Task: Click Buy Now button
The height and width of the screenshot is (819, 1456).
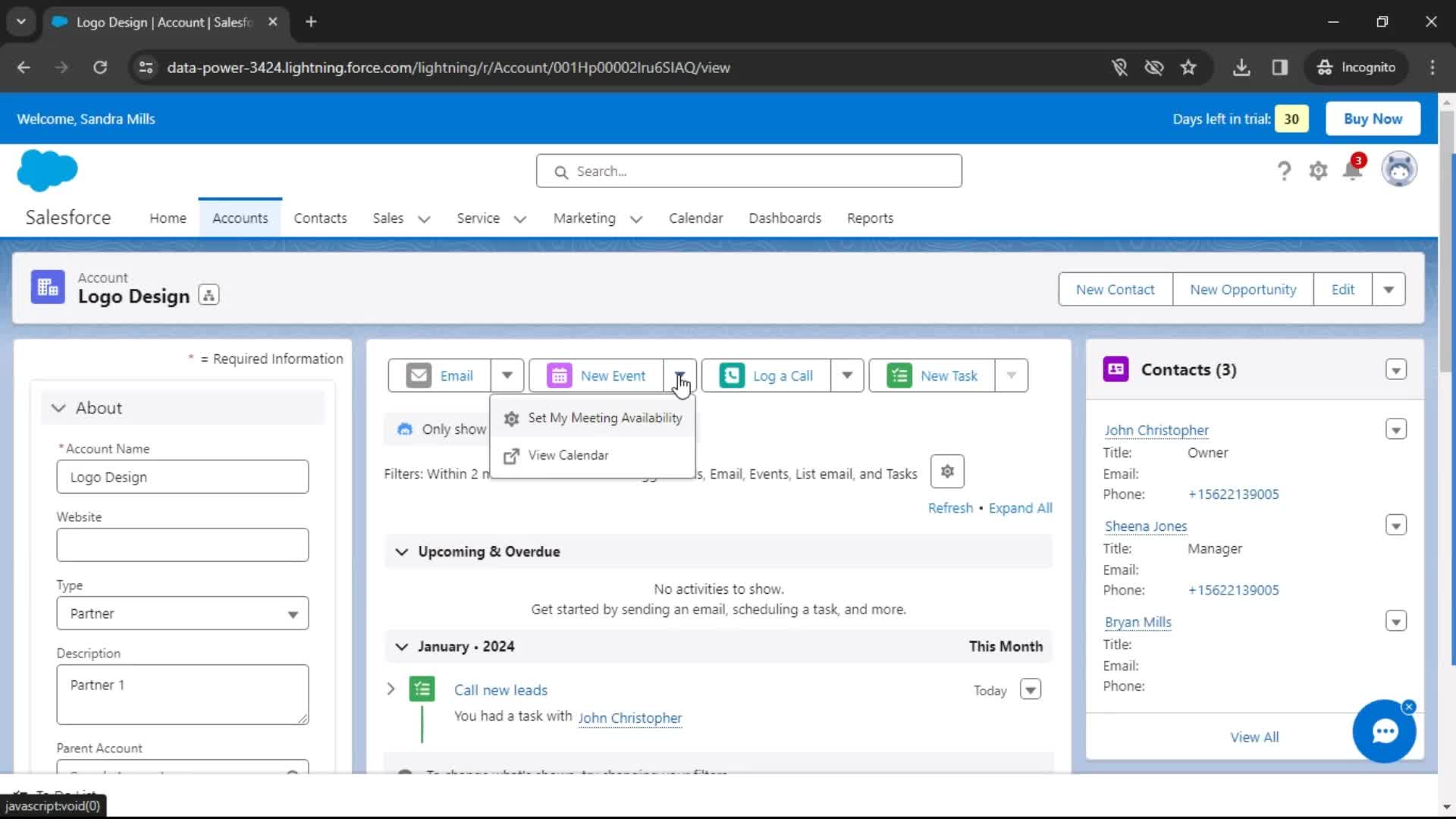Action: point(1373,118)
